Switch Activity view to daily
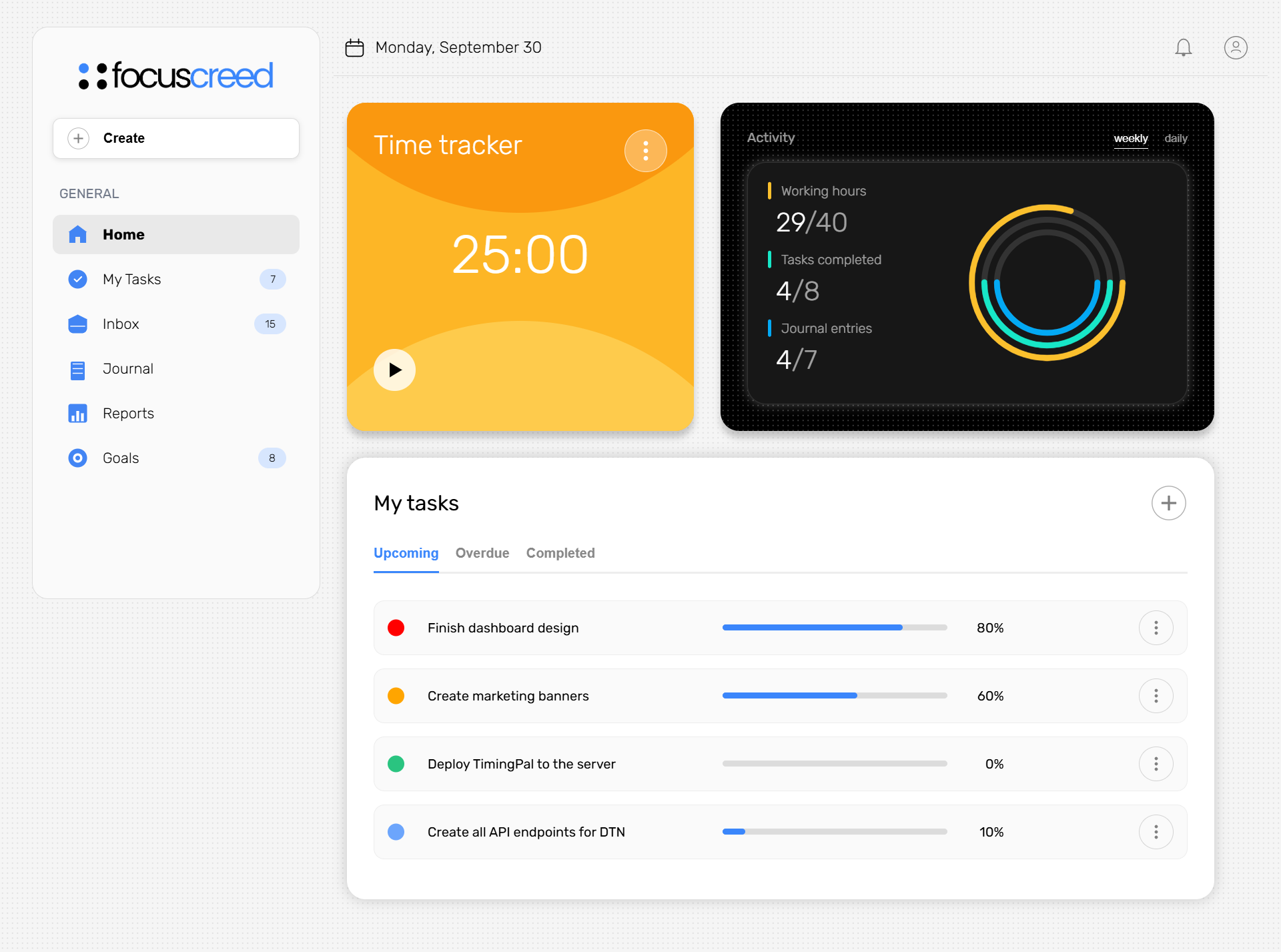Screen dimensions: 1281x952 pyautogui.click(x=1176, y=139)
